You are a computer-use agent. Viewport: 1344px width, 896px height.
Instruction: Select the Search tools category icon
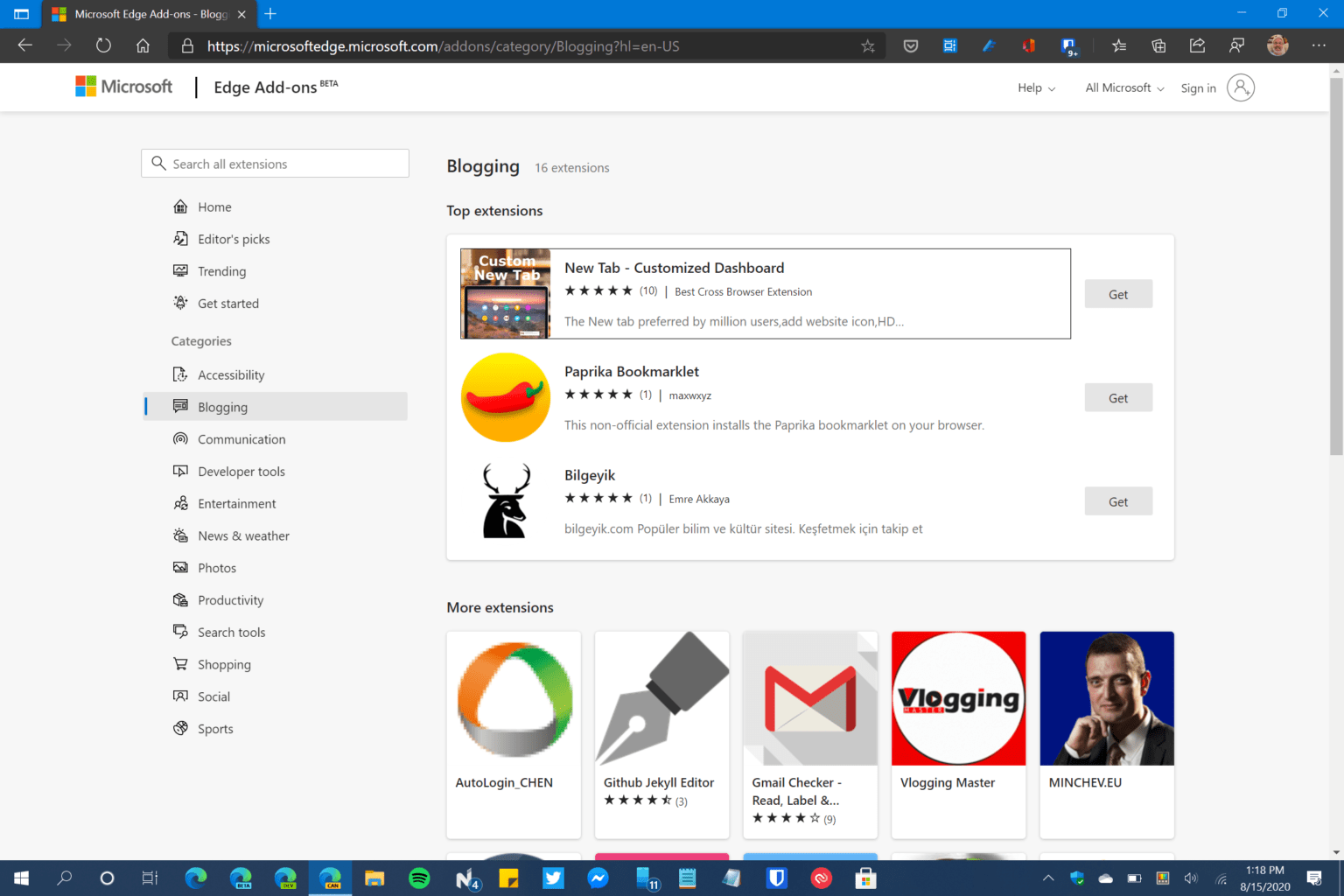point(180,631)
